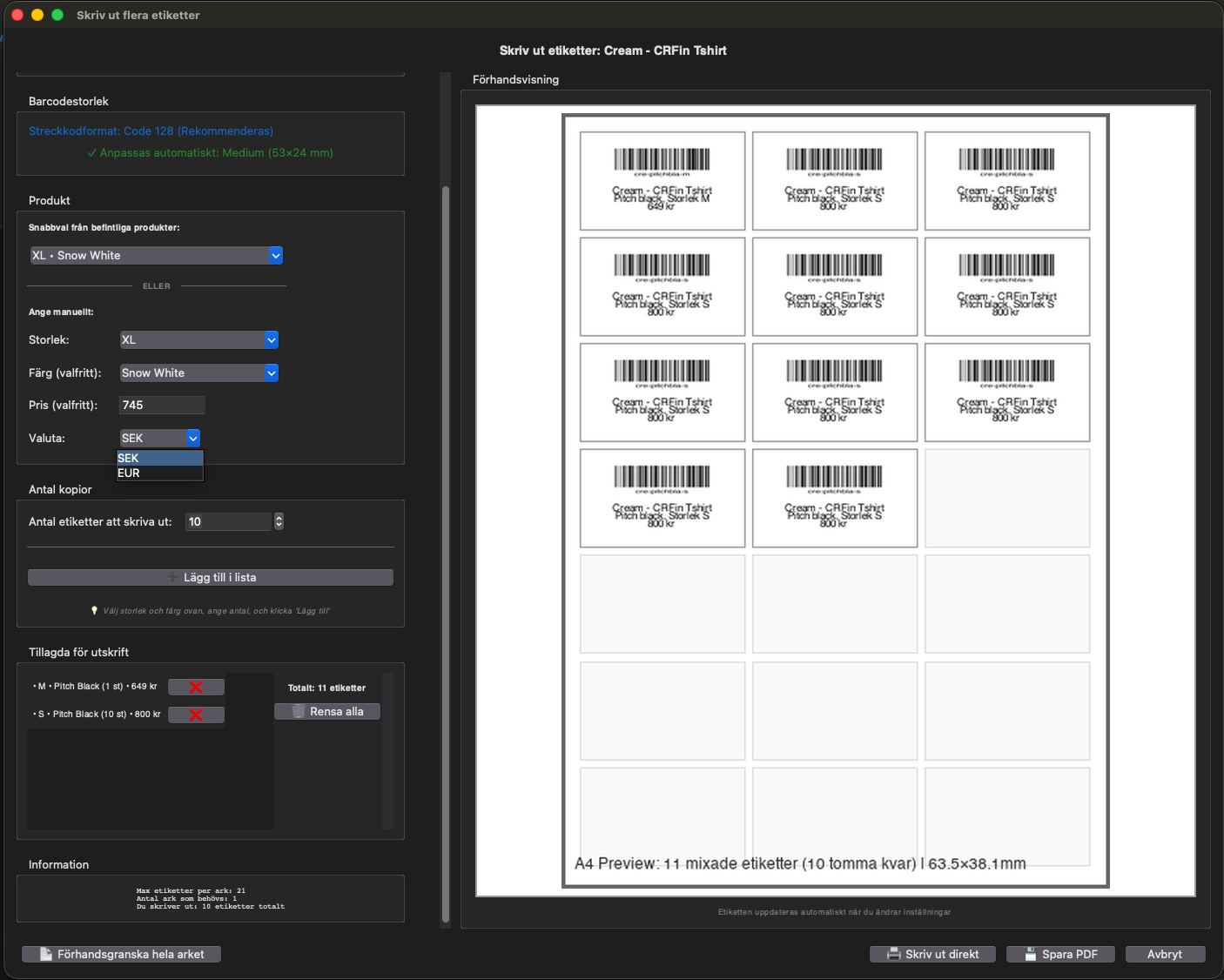
Task: Remove the S Pitch Black 800 kr entry
Action: tap(196, 715)
